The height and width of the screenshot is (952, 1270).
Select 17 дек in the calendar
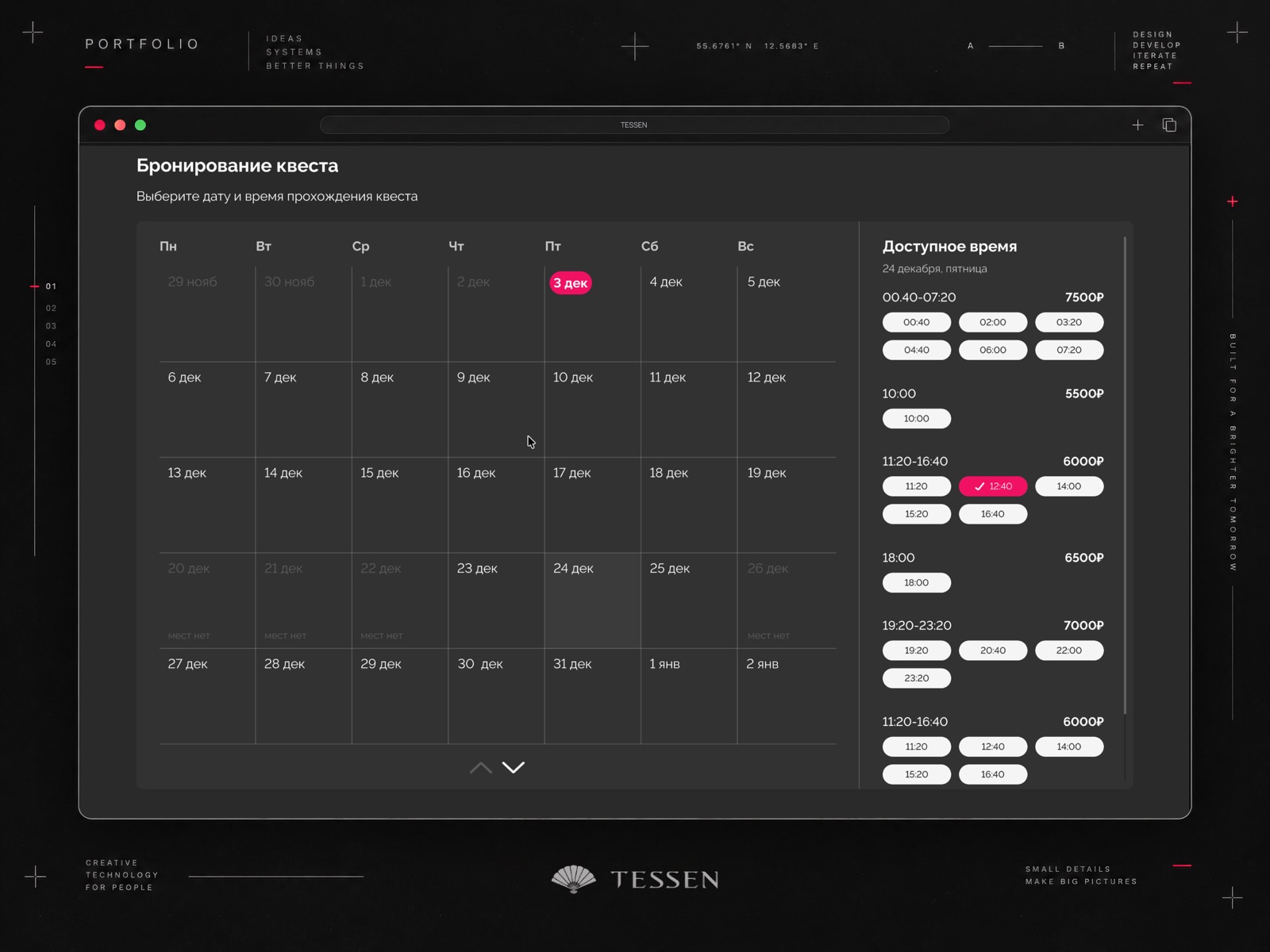point(593,505)
